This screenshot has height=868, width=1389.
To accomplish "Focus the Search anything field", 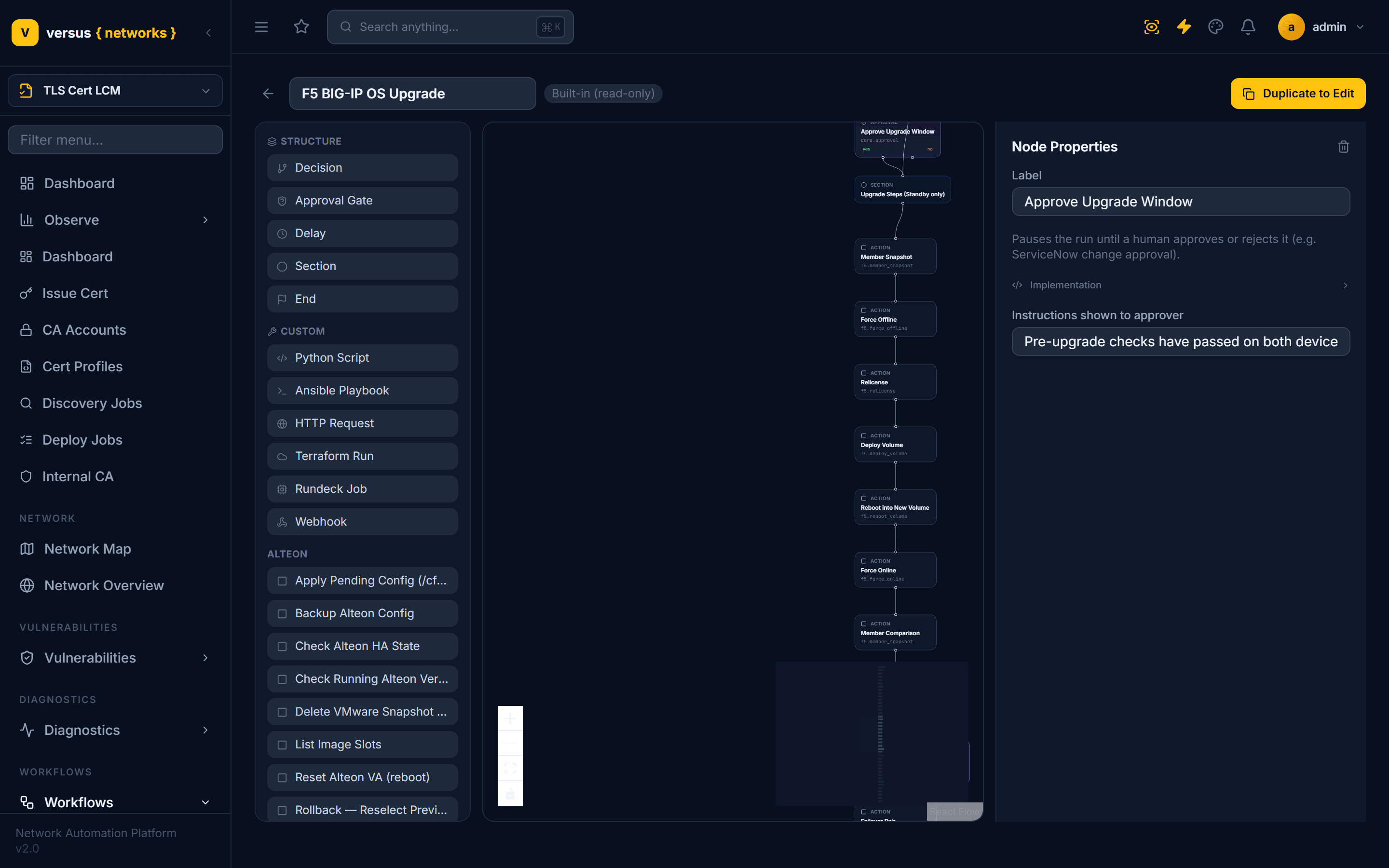I will [450, 27].
